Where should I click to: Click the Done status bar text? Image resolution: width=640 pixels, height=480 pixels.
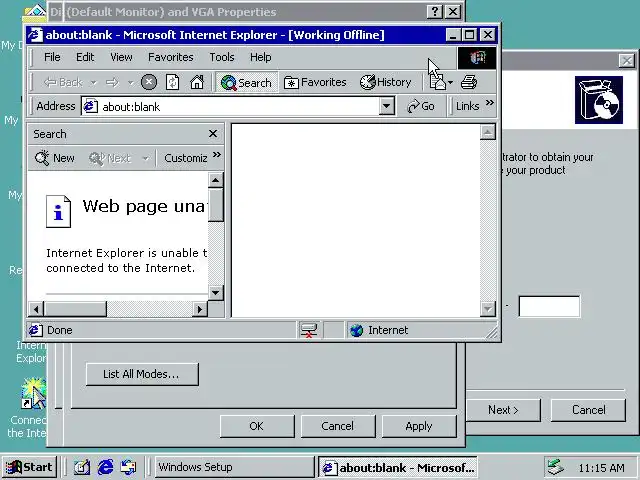point(60,330)
